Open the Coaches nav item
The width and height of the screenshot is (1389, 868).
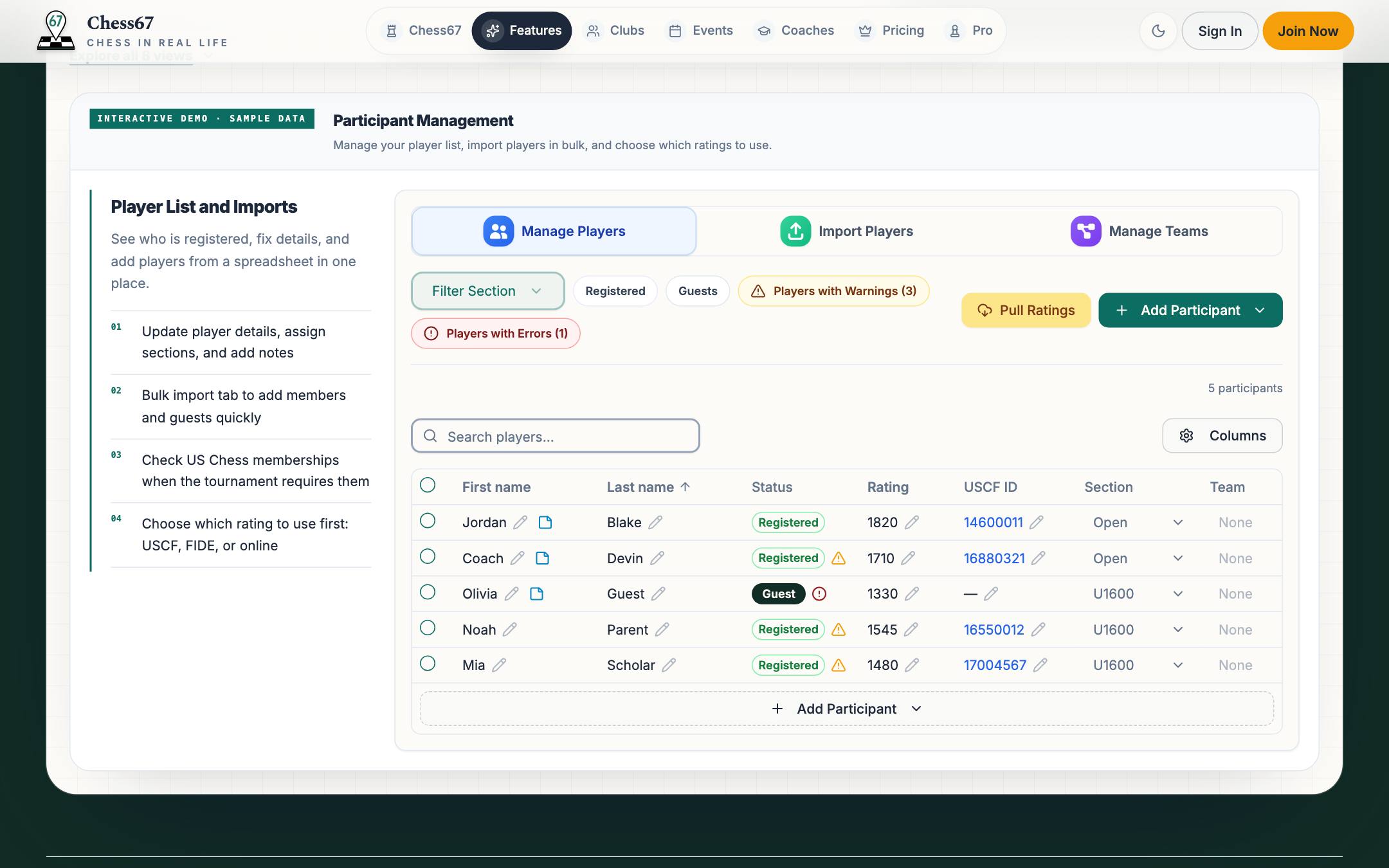tap(795, 31)
